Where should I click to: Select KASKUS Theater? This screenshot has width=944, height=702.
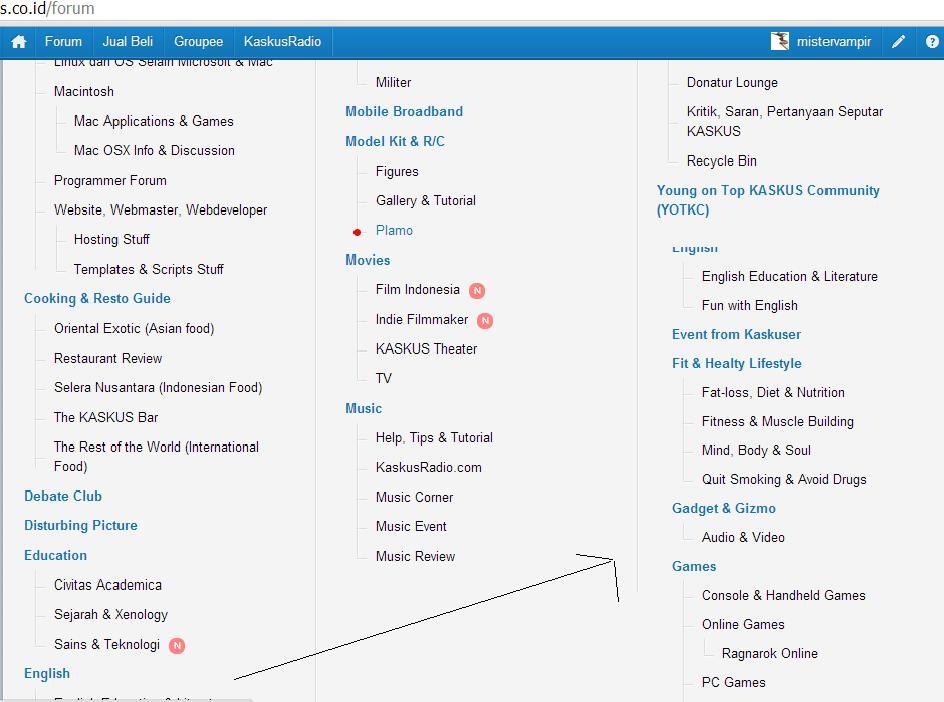click(x=426, y=349)
